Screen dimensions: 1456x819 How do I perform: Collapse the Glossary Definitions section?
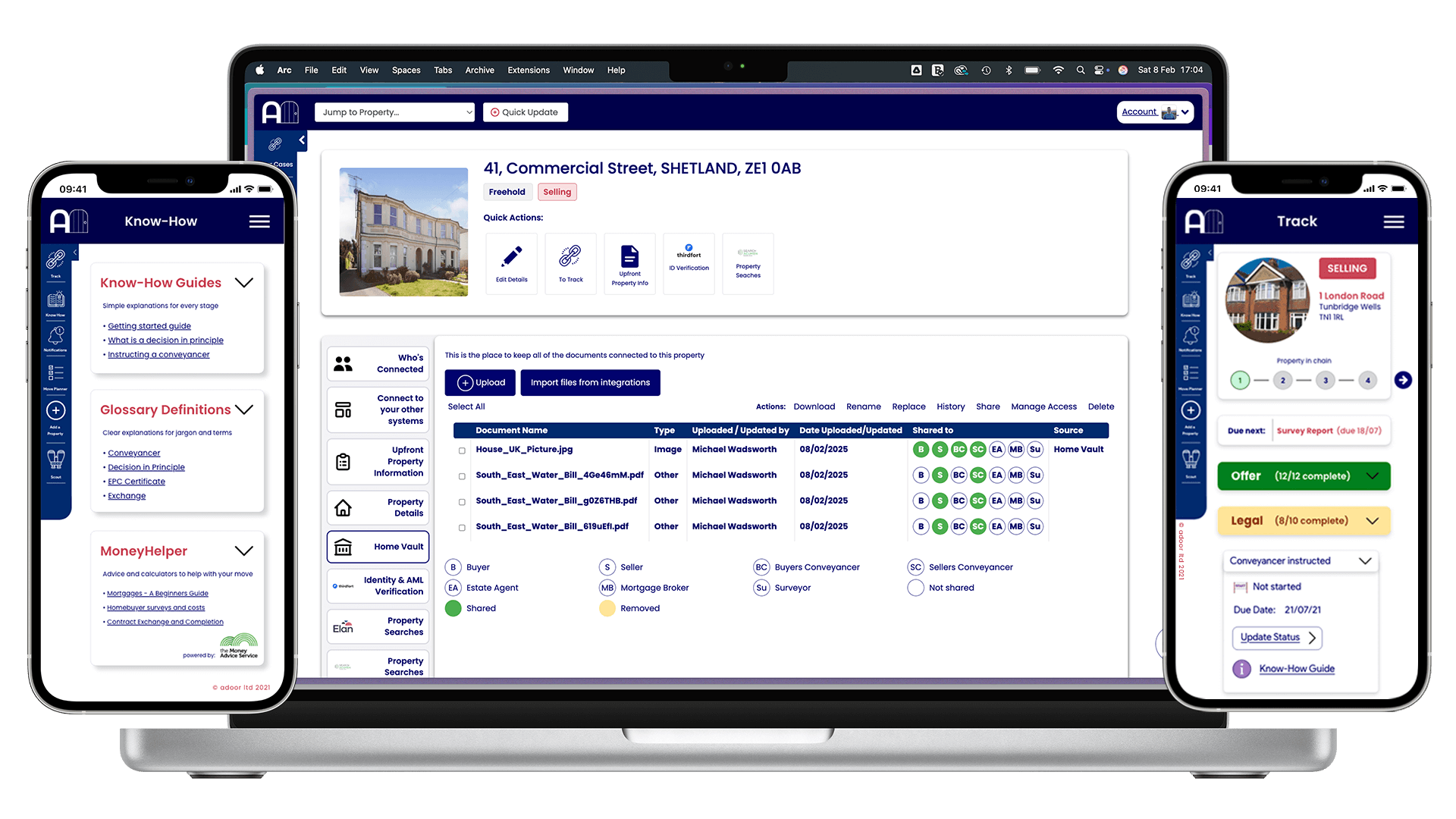(x=244, y=409)
